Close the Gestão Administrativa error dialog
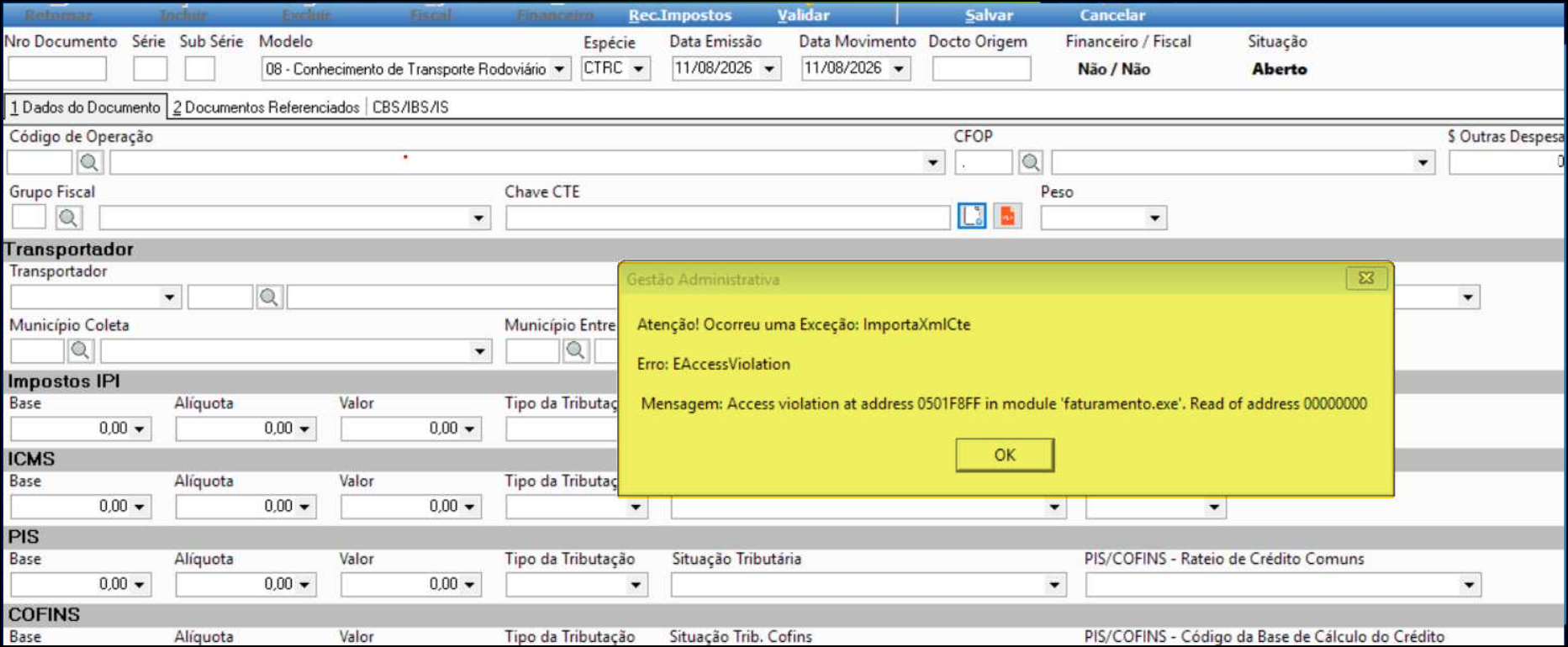The height and width of the screenshot is (647, 1568). [1366, 278]
